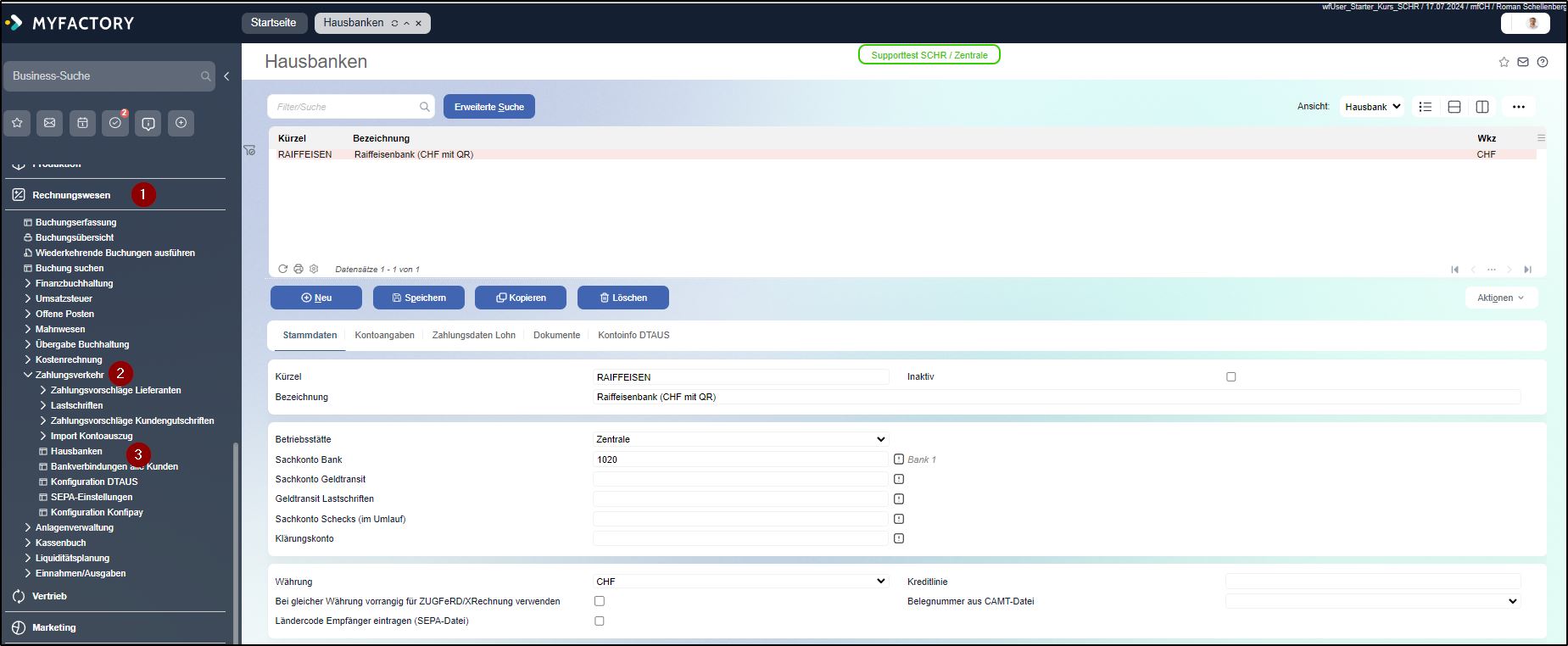This screenshot has height=646, width=1568.
Task: Switch to the Kontoangaben tab
Action: [384, 335]
